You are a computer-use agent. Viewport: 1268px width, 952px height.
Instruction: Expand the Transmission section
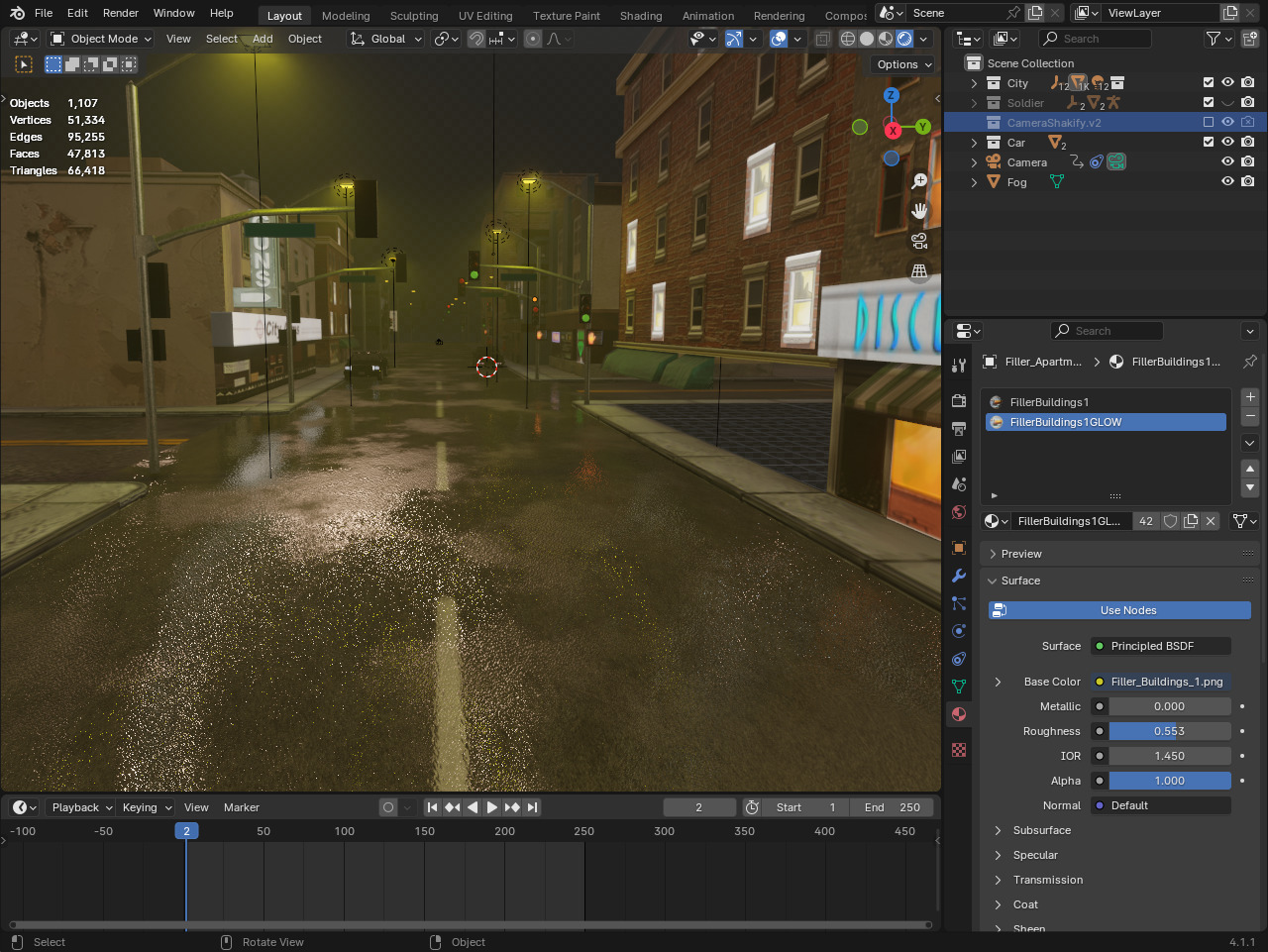pos(1047,880)
